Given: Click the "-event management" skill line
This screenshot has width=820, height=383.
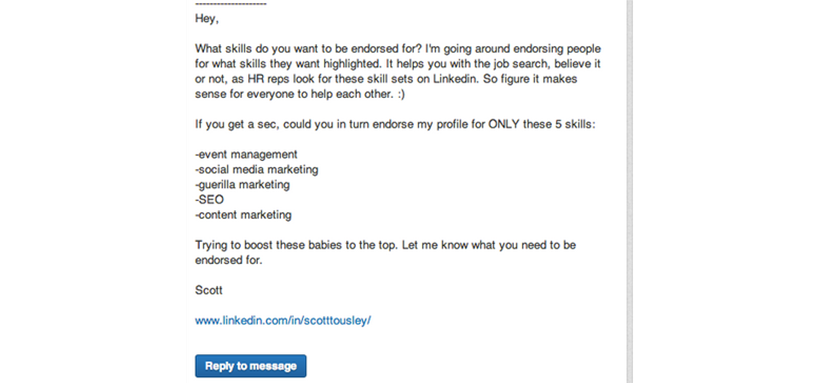Looking at the screenshot, I should pos(246,155).
